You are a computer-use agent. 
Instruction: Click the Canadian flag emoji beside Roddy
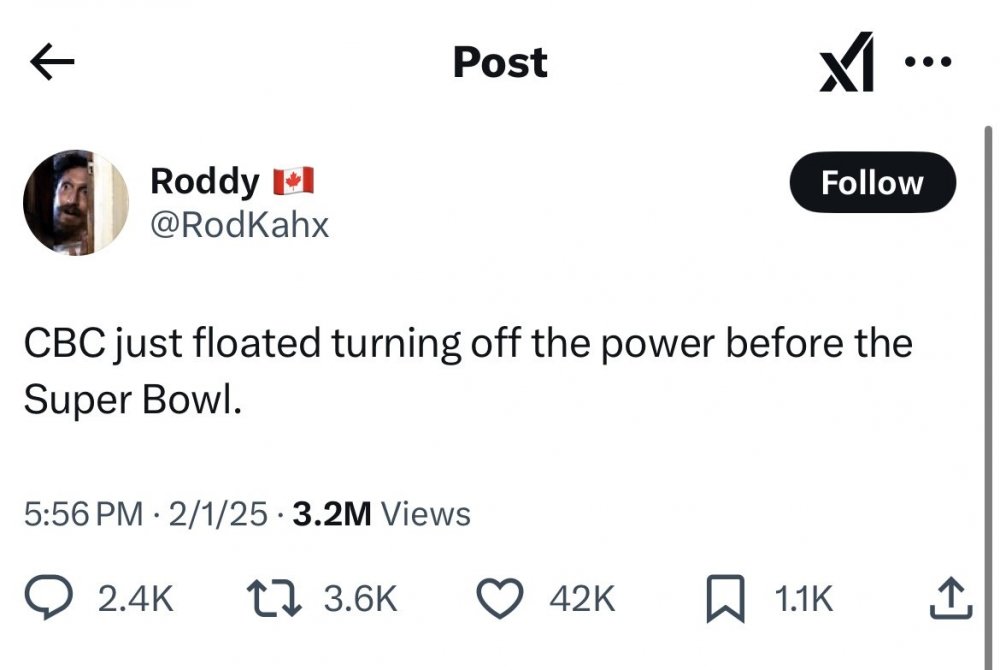pos(293,181)
